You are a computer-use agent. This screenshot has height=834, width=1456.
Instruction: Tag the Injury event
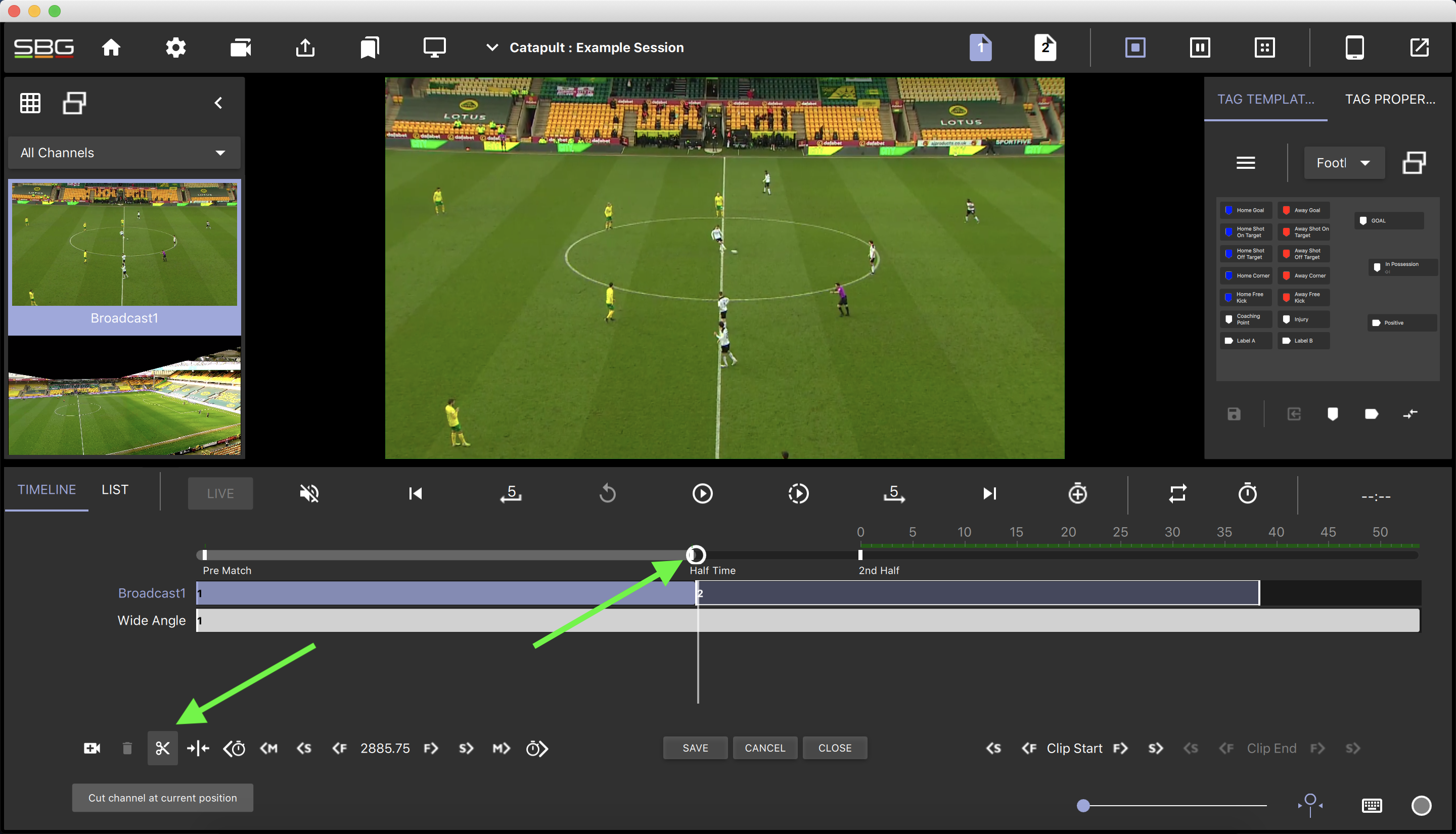(x=1303, y=319)
